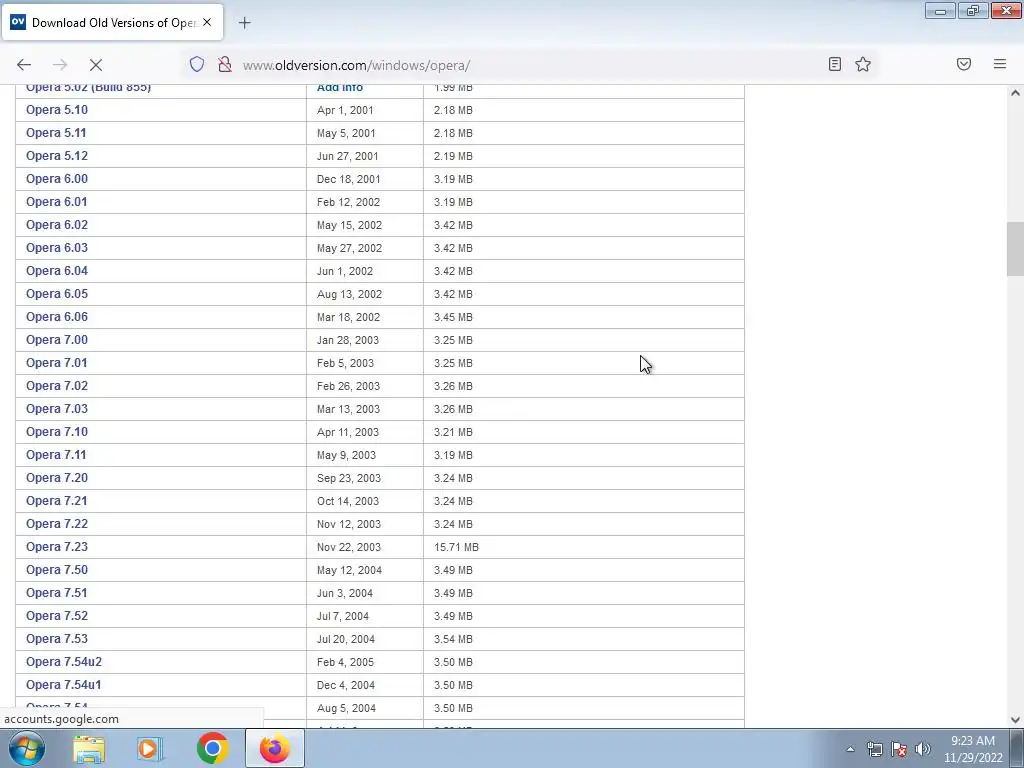Image resolution: width=1024 pixels, height=768 pixels.
Task: Open the Opera 7.03 link
Action: point(57,408)
